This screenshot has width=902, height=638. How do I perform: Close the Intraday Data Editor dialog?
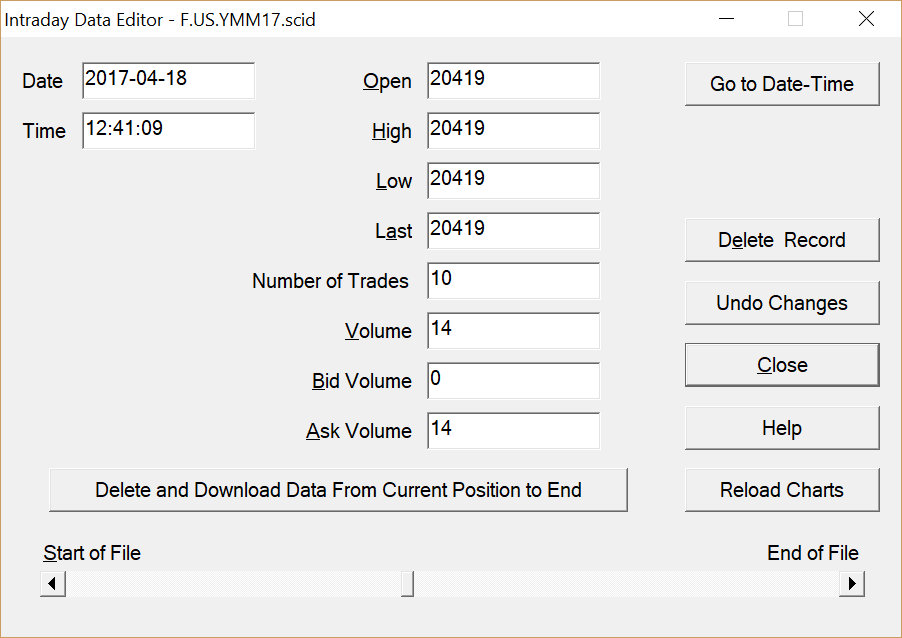[x=782, y=365]
